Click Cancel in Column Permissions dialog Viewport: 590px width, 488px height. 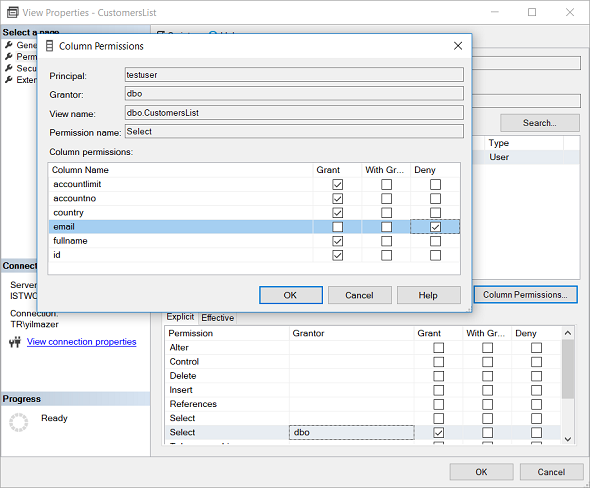coord(359,295)
